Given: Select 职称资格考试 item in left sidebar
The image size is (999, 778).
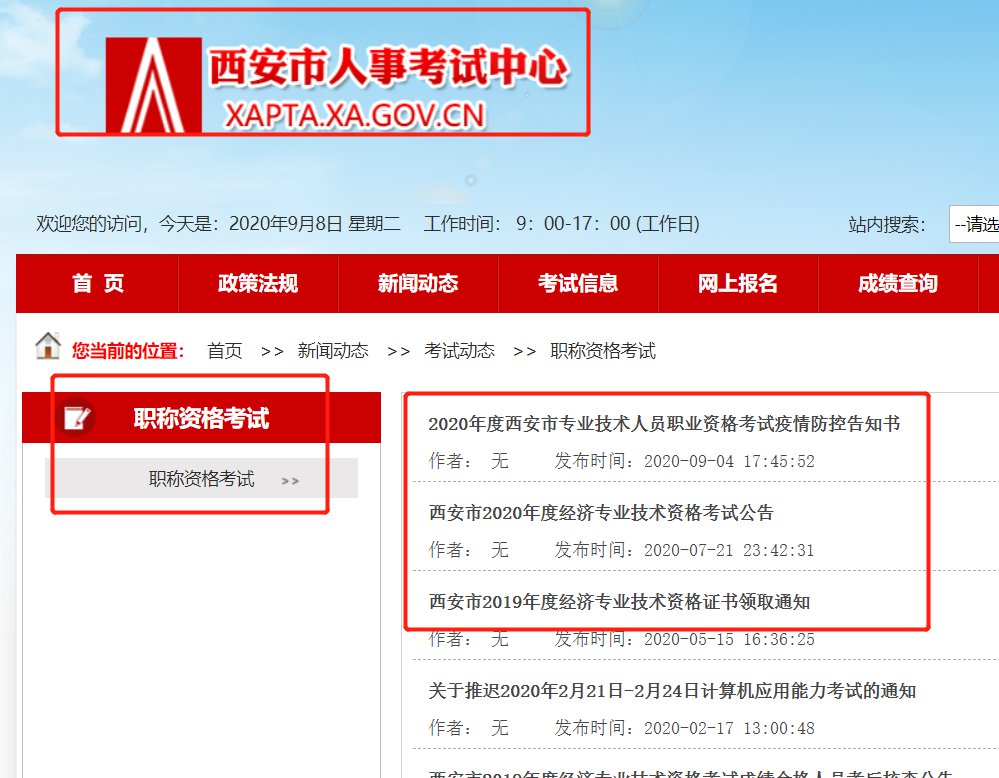Looking at the screenshot, I should 202,480.
